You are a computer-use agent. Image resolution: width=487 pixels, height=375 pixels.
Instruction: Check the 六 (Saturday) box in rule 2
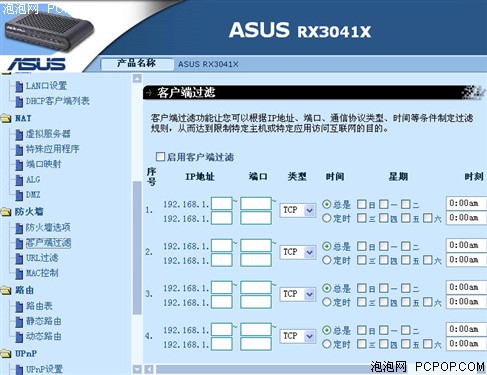pos(428,260)
